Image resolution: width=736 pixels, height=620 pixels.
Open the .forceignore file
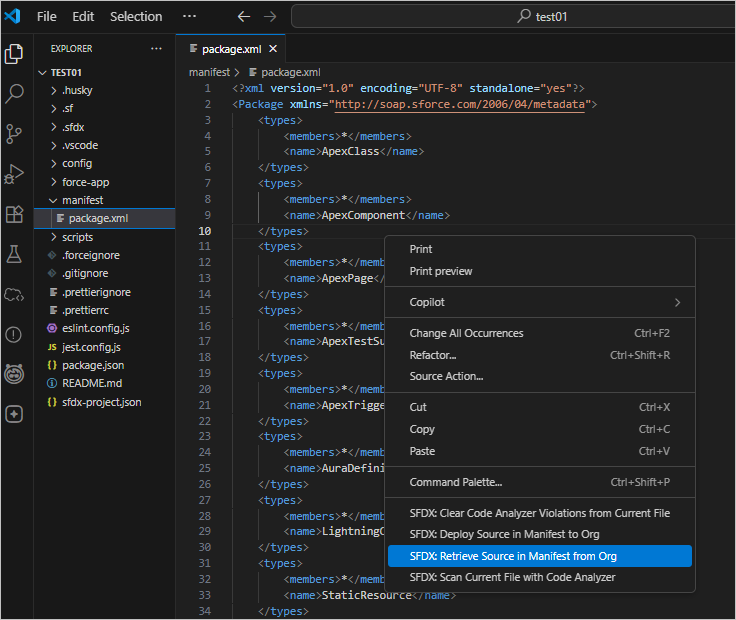tap(104, 256)
